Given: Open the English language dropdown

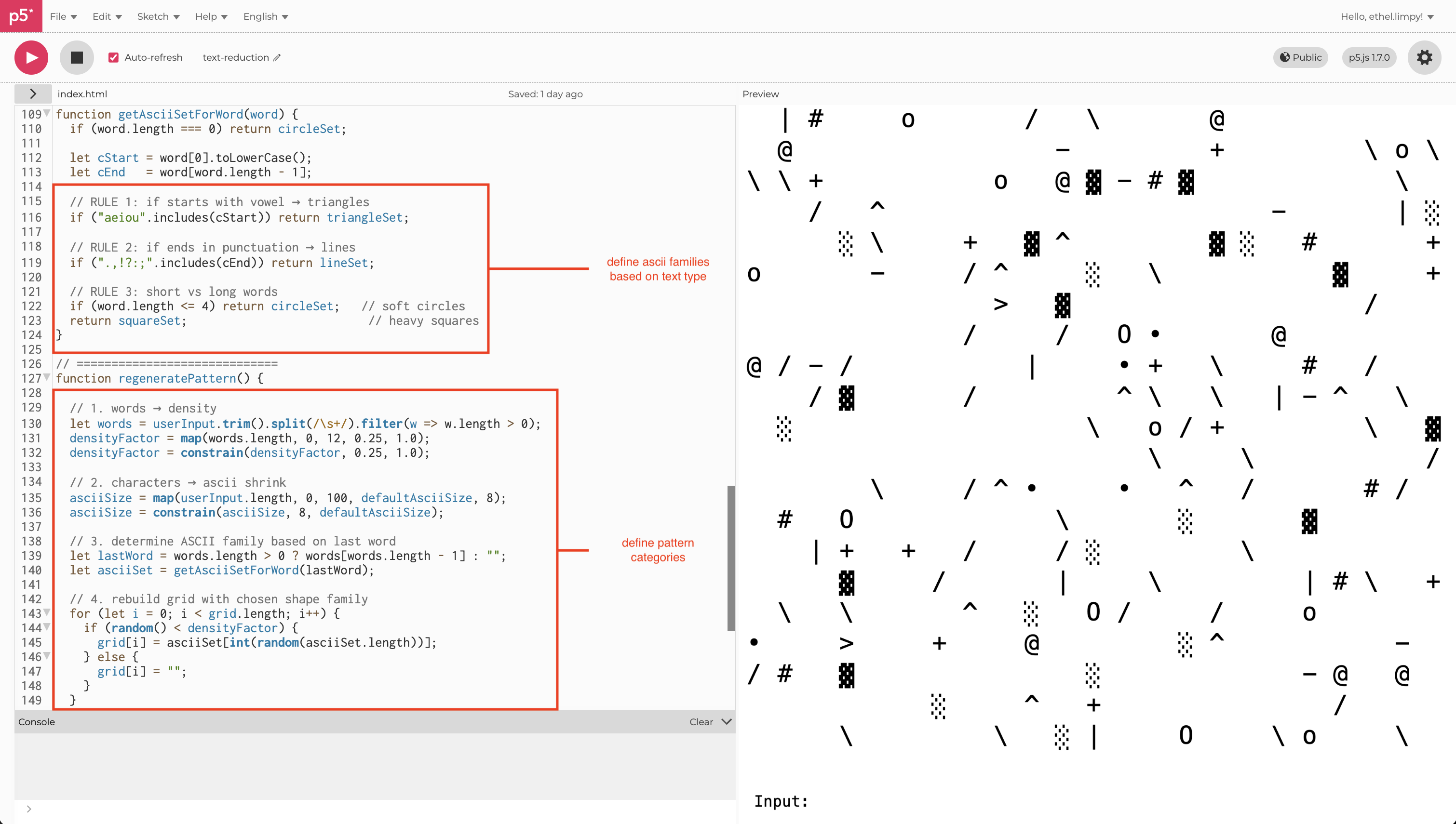Looking at the screenshot, I should (266, 16).
